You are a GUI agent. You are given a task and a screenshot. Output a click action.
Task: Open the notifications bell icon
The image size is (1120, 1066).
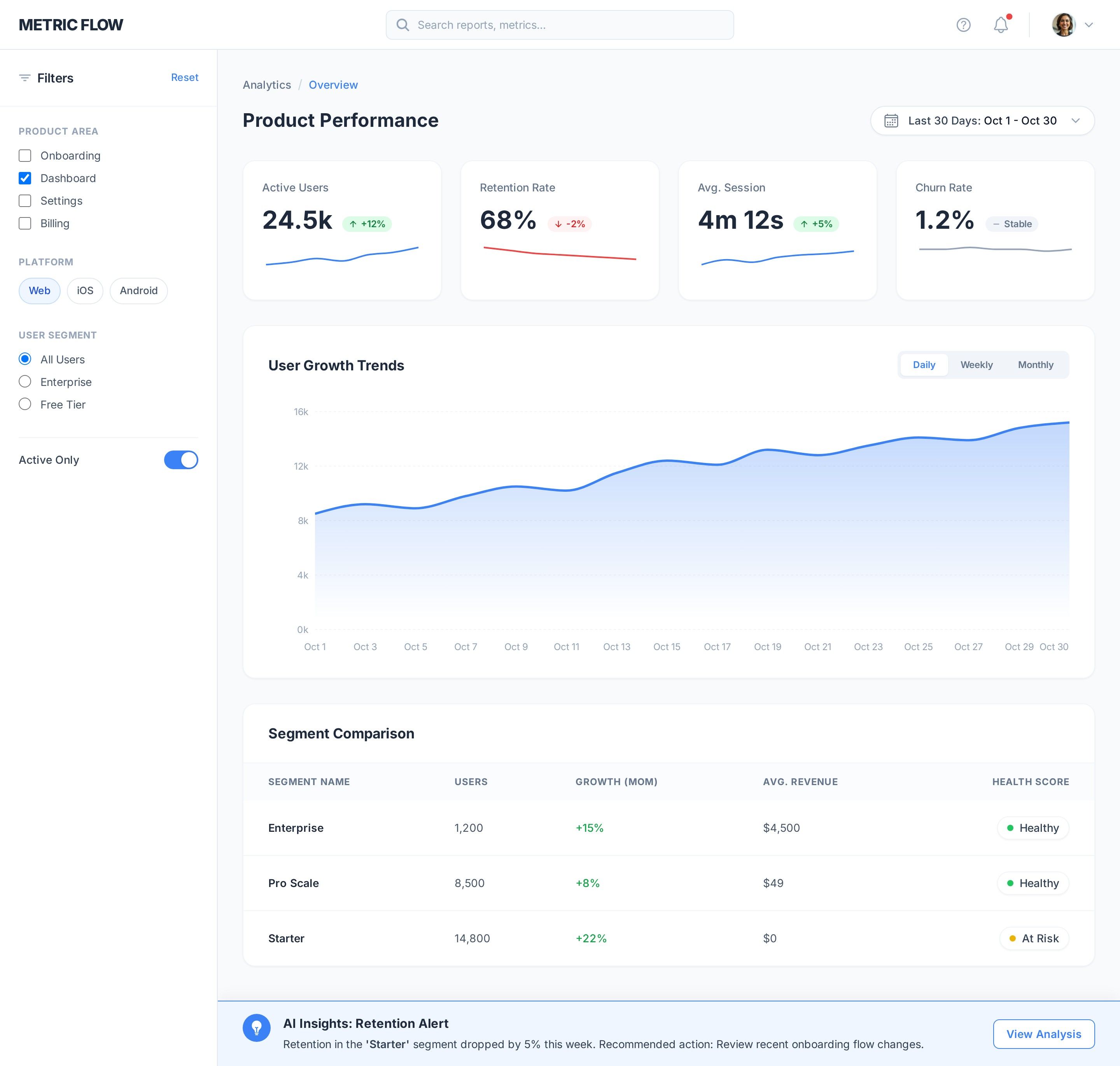pyautogui.click(x=1001, y=25)
